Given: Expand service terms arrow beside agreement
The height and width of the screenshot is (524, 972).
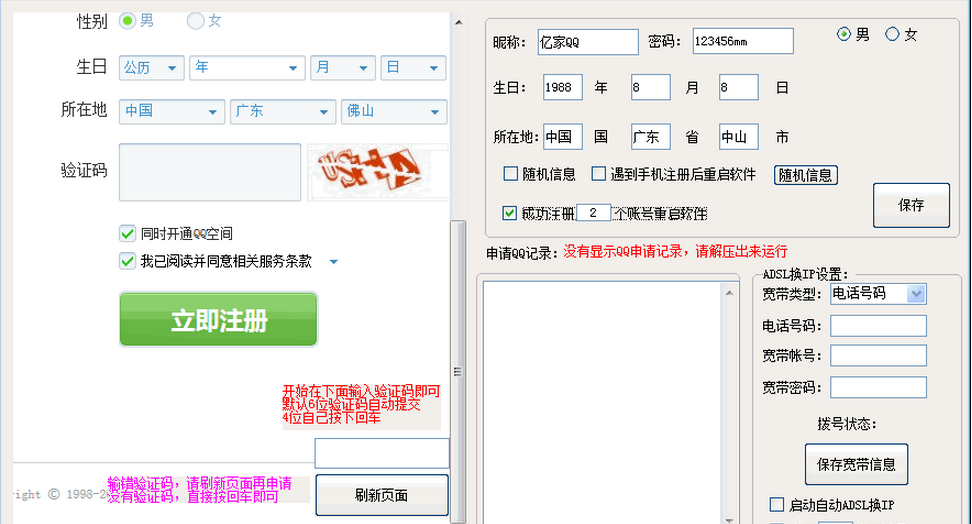Looking at the screenshot, I should [x=334, y=262].
